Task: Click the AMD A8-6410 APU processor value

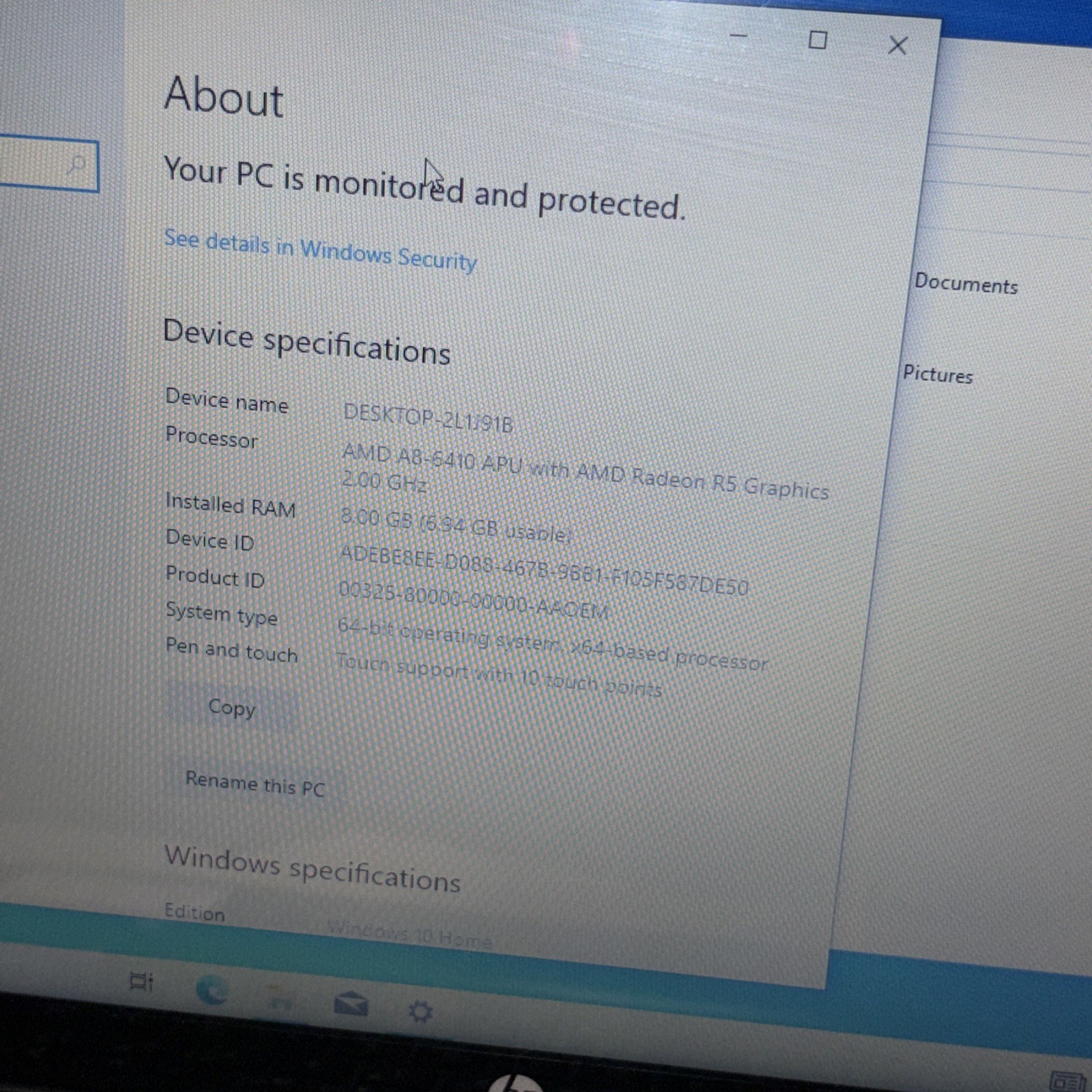Action: point(585,471)
